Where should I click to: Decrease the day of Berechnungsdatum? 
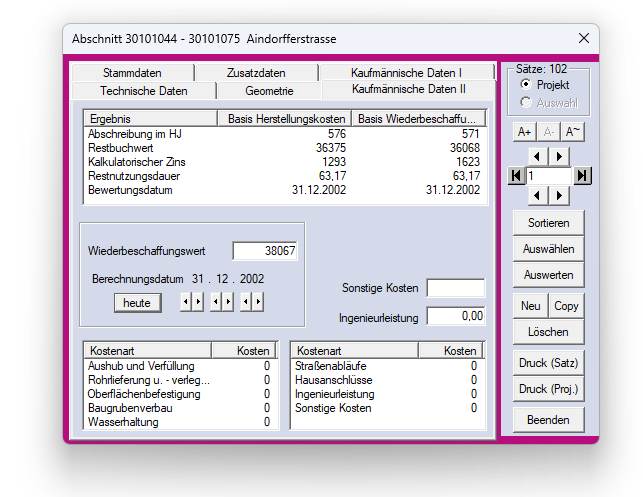tap(185, 301)
